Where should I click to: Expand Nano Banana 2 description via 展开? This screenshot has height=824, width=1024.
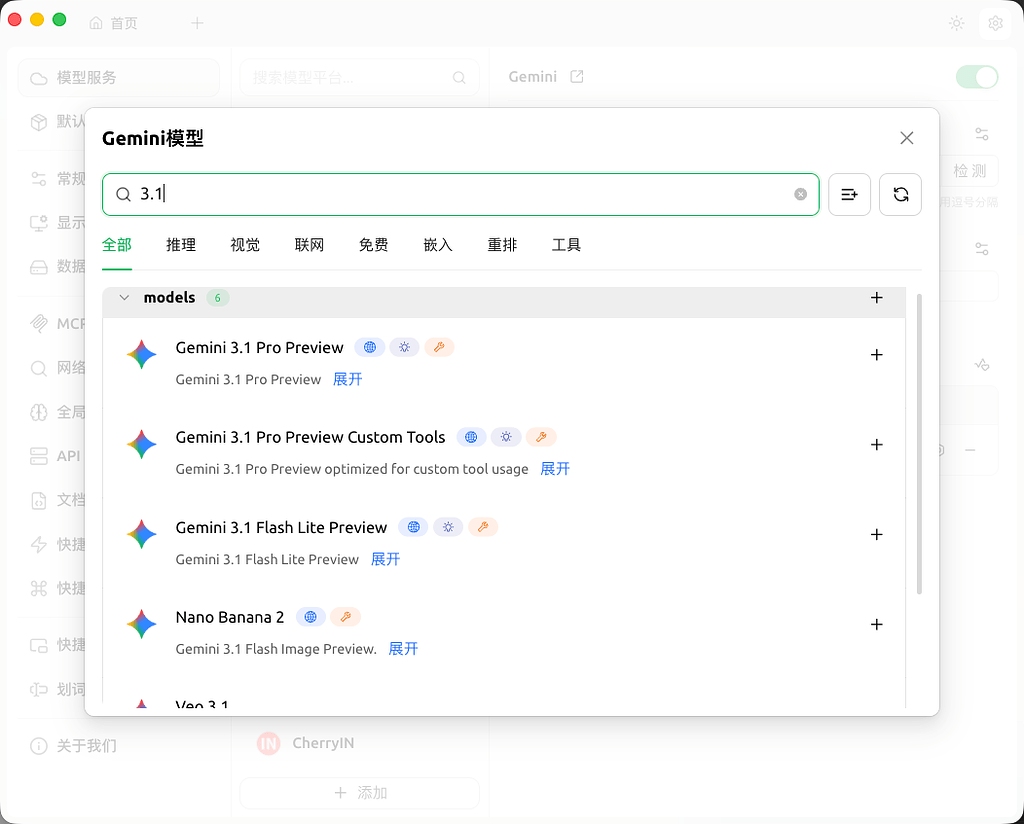pyautogui.click(x=403, y=648)
